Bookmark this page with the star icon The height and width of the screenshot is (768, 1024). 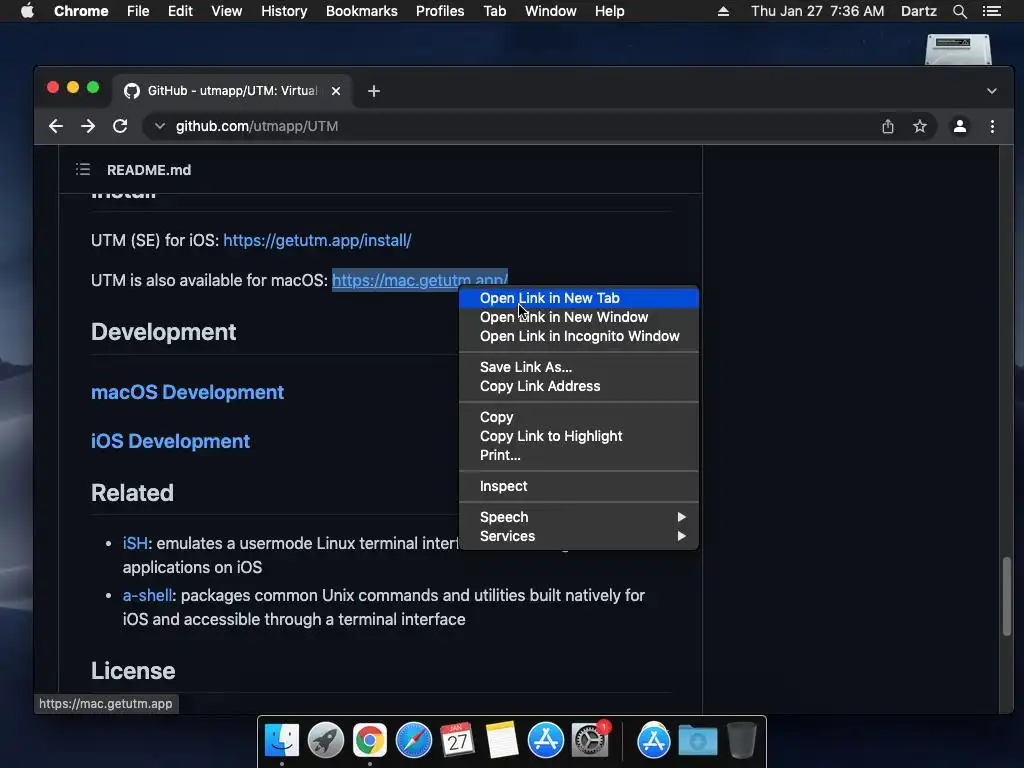(920, 126)
